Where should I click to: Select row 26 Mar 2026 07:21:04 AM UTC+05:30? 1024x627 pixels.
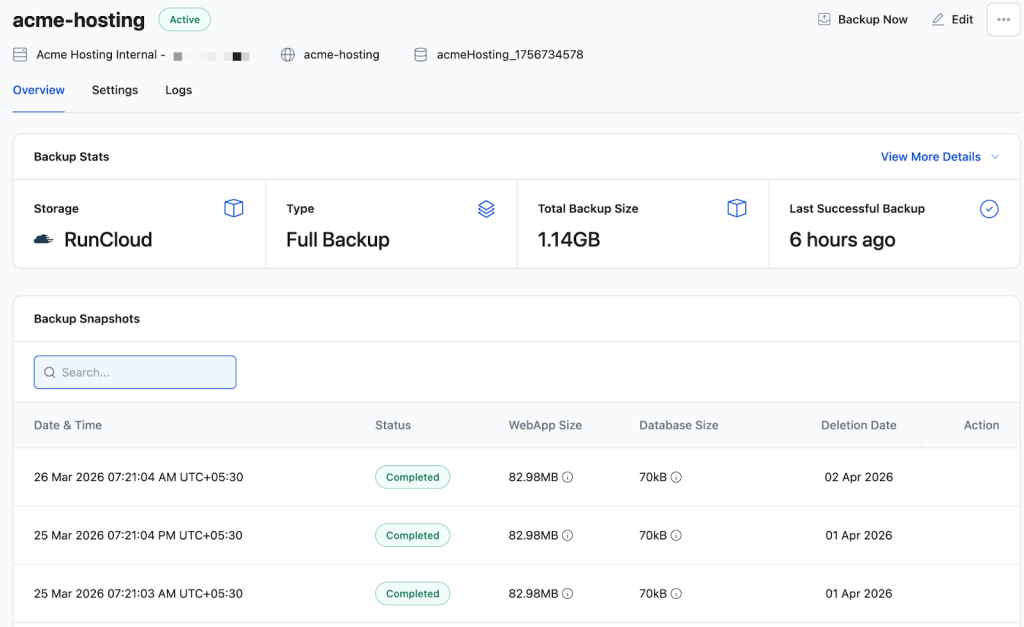point(517,477)
